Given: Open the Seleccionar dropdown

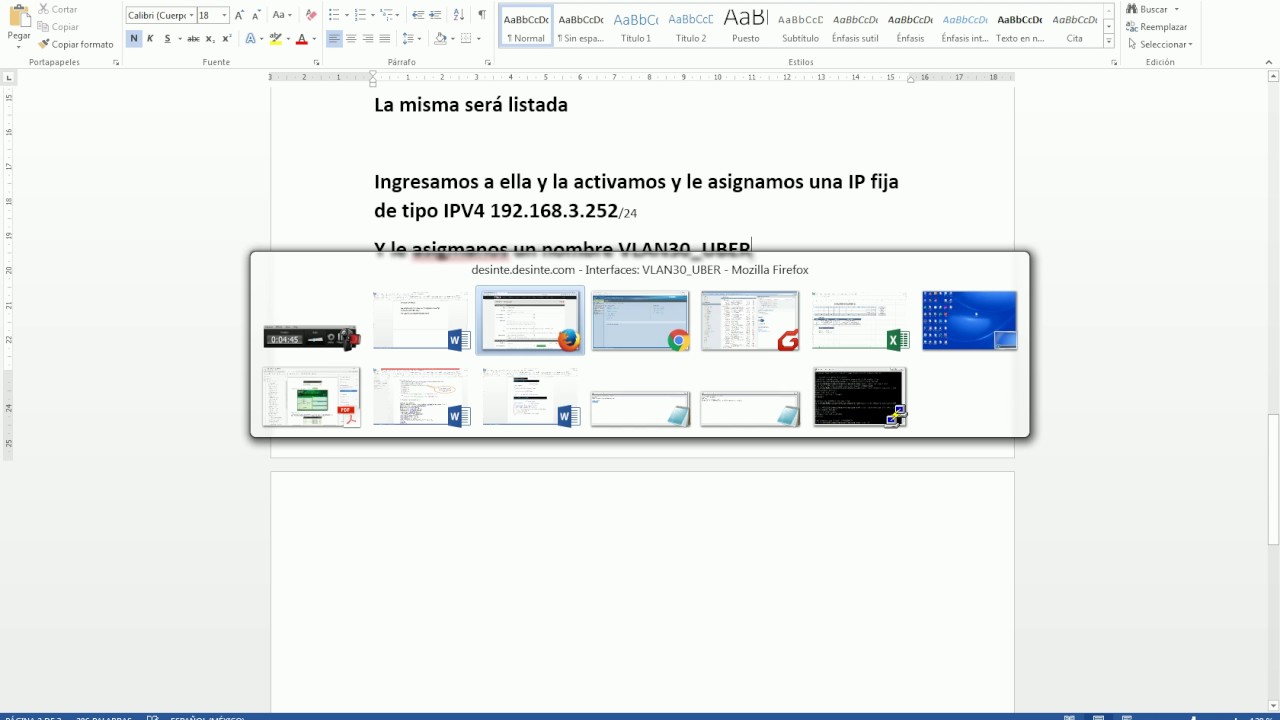Looking at the screenshot, I should tap(1160, 44).
